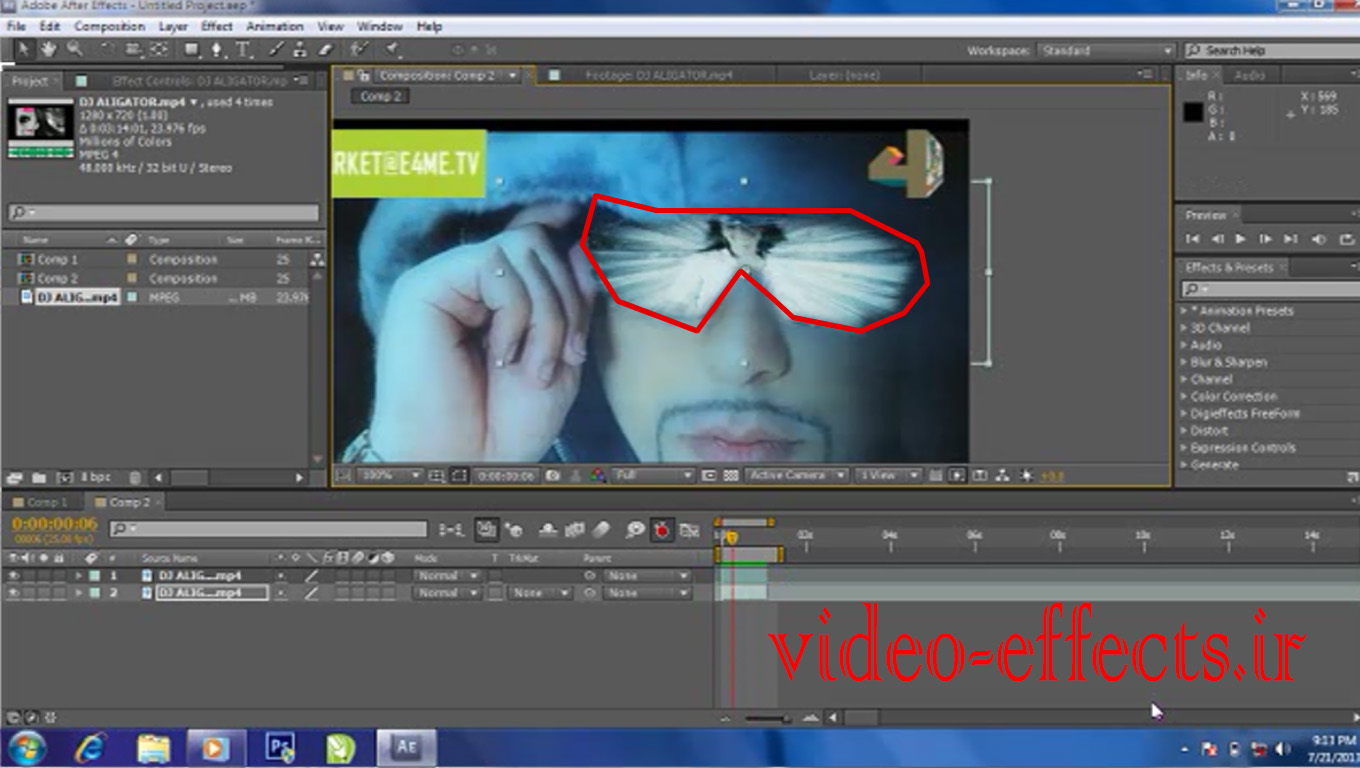Image resolution: width=1360 pixels, height=768 pixels.
Task: Toggle the composition viewer lock icon
Action: pyautogui.click(x=365, y=76)
